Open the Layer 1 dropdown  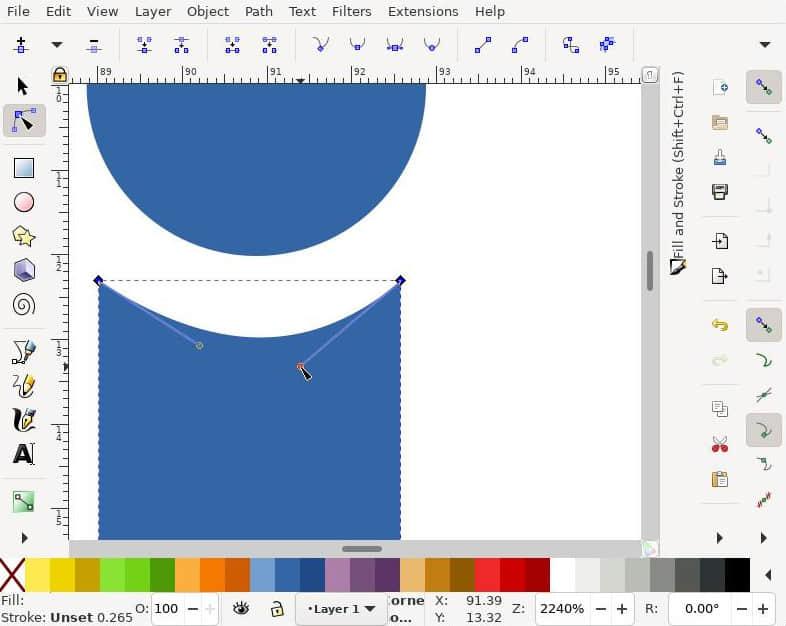tap(341, 608)
